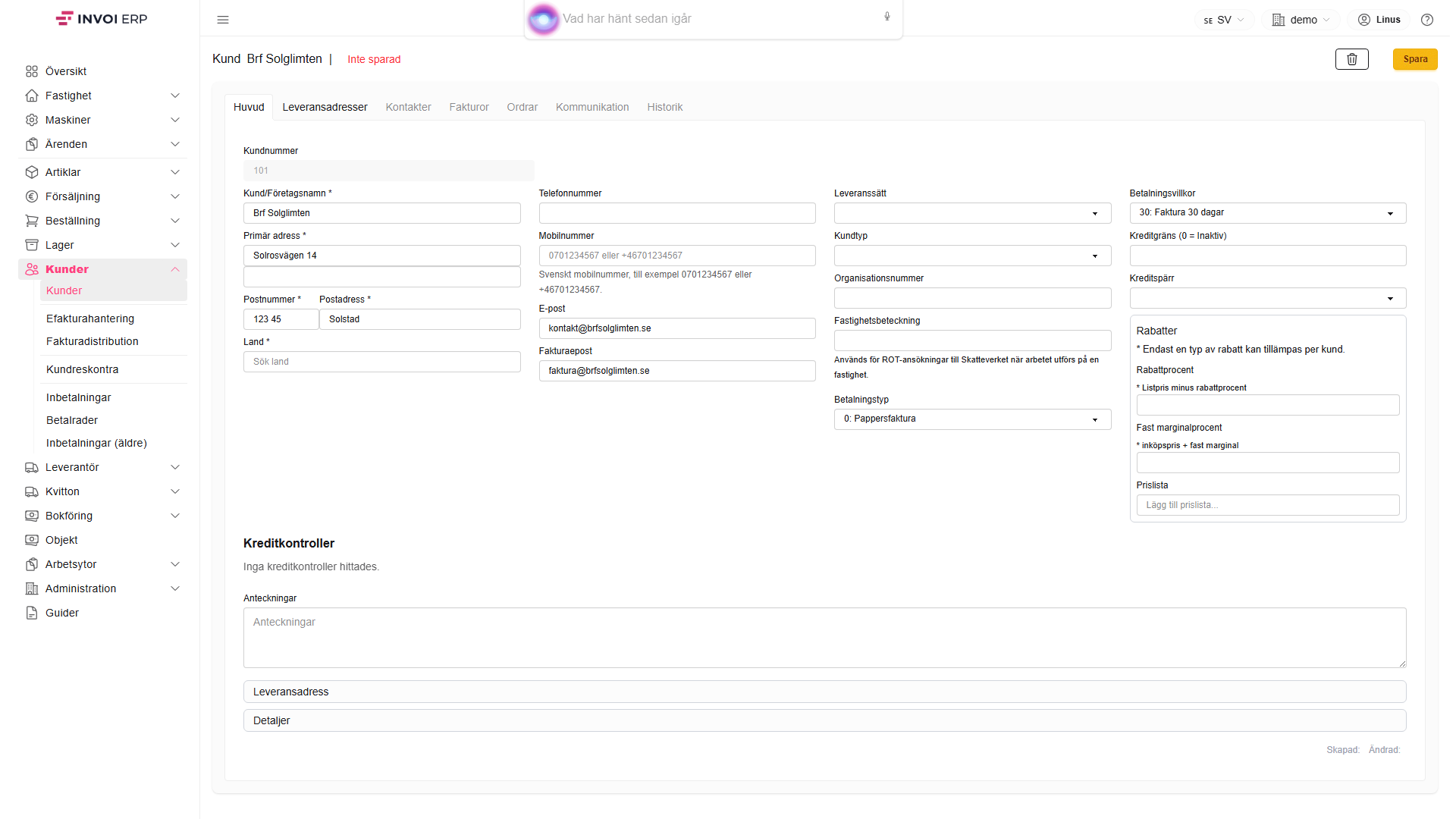Click the Guider document icon
The image size is (1456, 819).
tap(32, 613)
